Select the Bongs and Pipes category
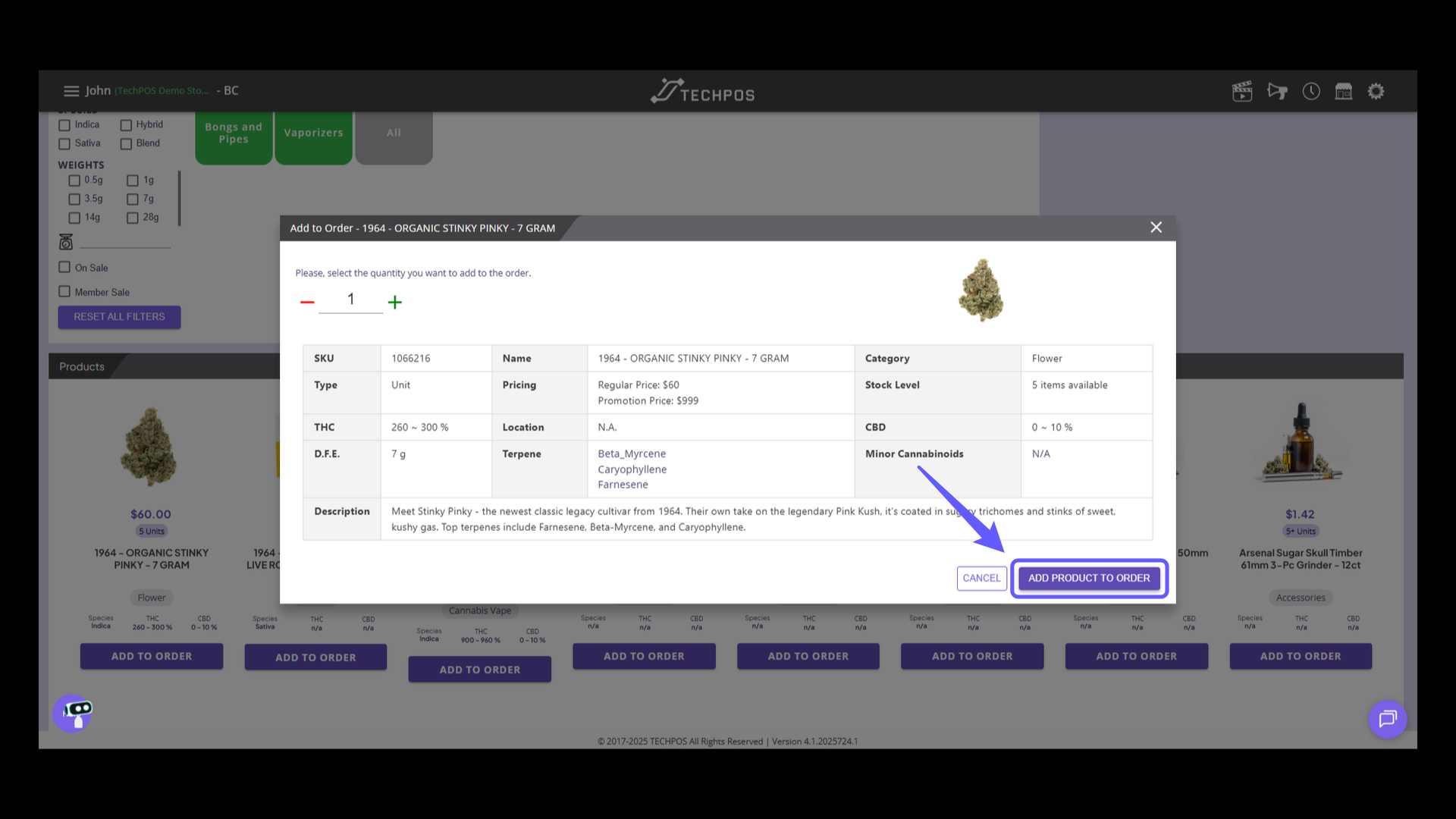The width and height of the screenshot is (1456, 819). coord(234,136)
